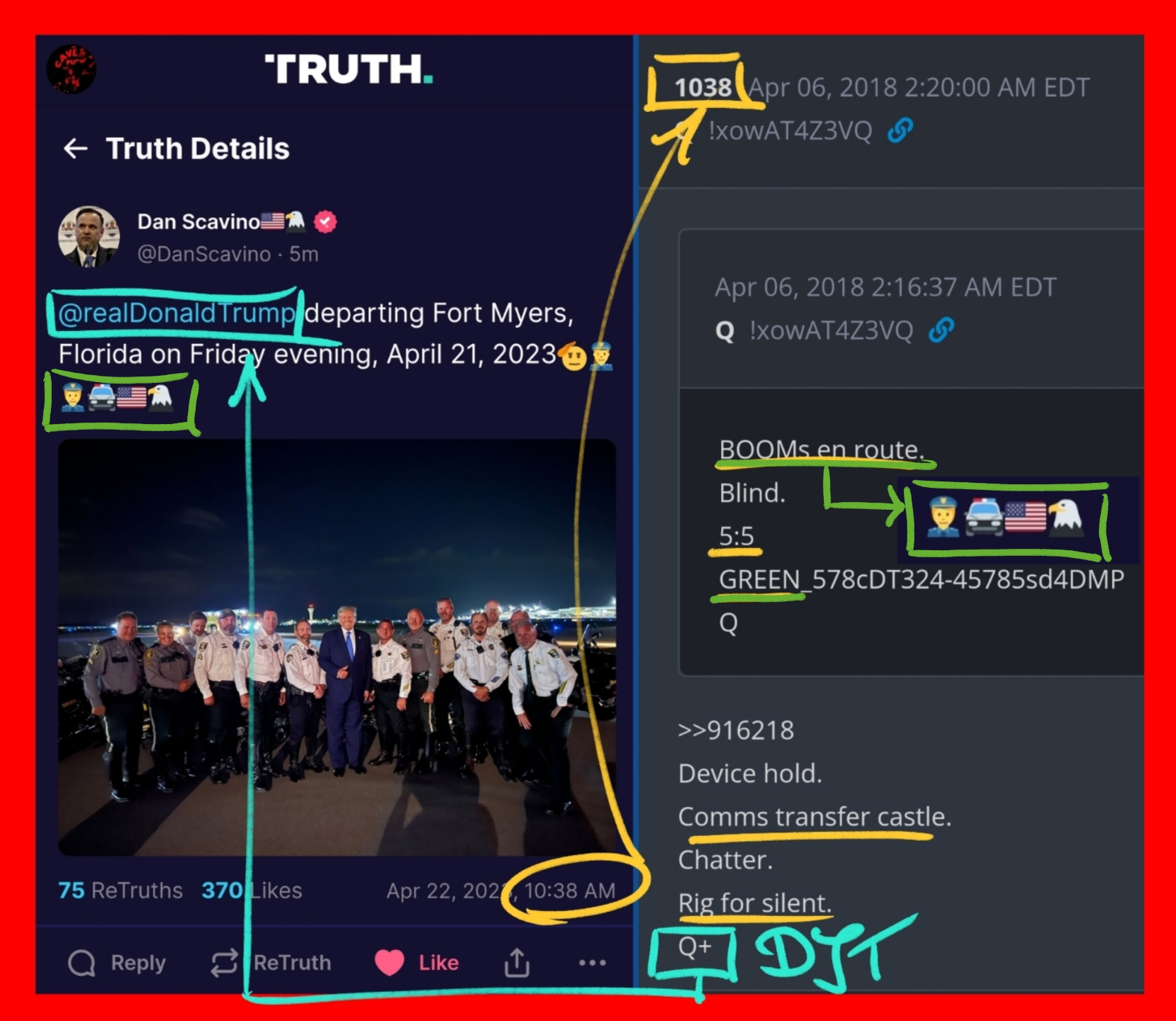Open the Reply speech bubble icon
Image resolution: width=1176 pixels, height=1021 pixels.
click(x=82, y=963)
